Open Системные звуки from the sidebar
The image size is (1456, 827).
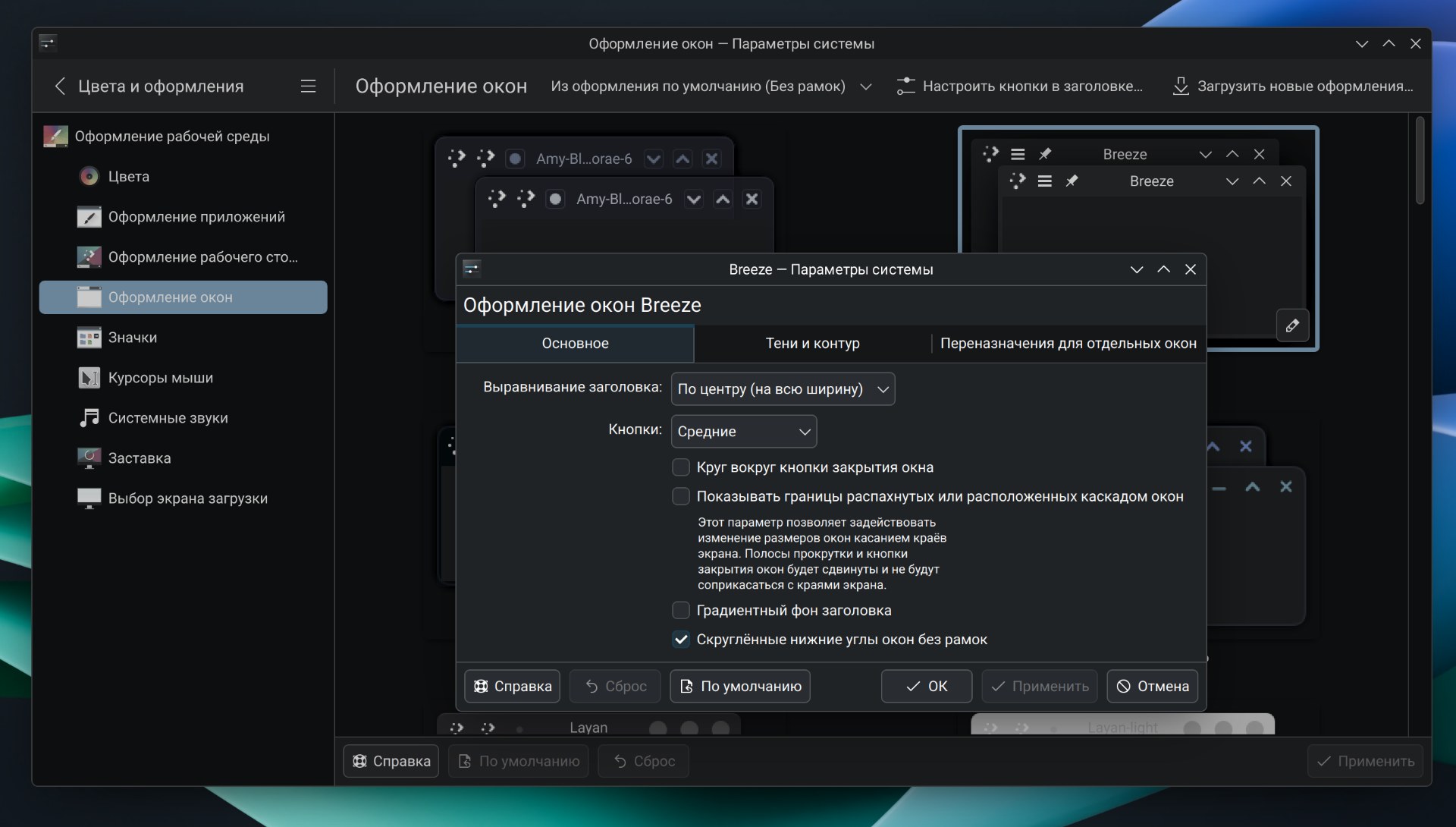click(168, 418)
